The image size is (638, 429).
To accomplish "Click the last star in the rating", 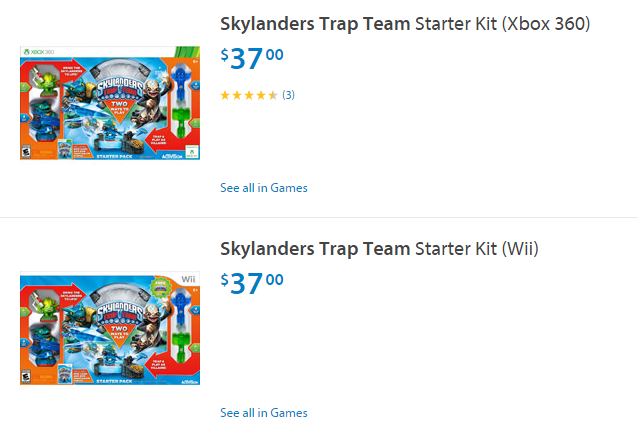I will (x=273, y=95).
